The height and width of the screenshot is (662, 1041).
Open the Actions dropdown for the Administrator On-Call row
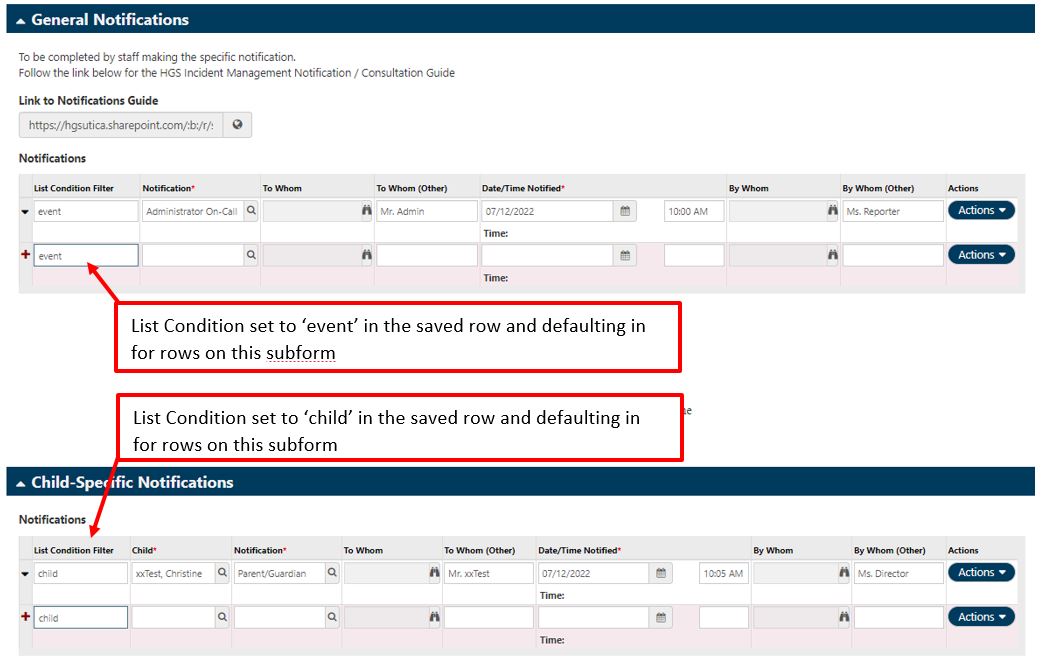[x=980, y=211]
